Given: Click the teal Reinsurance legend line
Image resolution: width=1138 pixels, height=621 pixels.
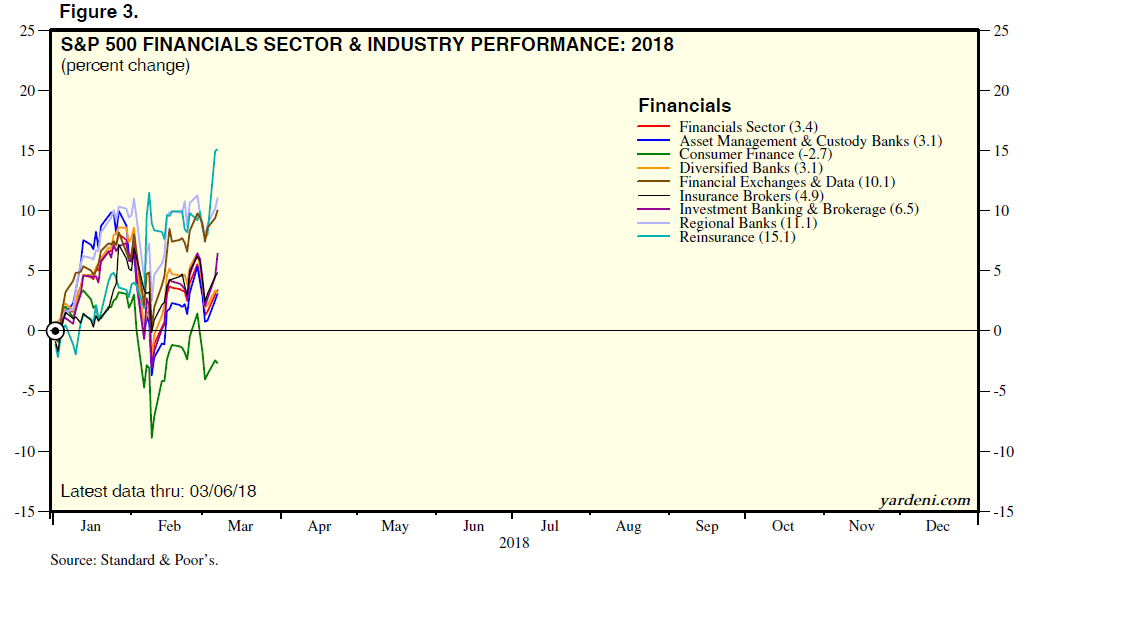Looking at the screenshot, I should (x=653, y=238).
